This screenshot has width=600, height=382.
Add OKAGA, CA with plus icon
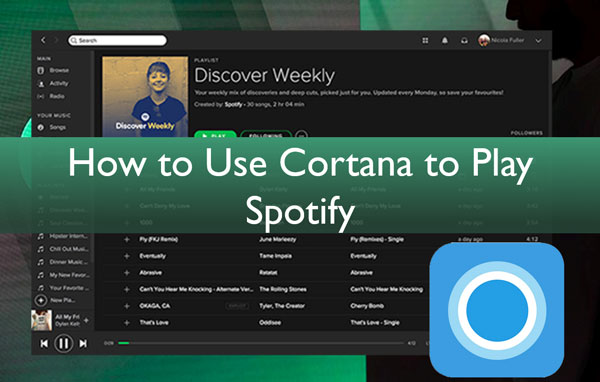tap(127, 306)
